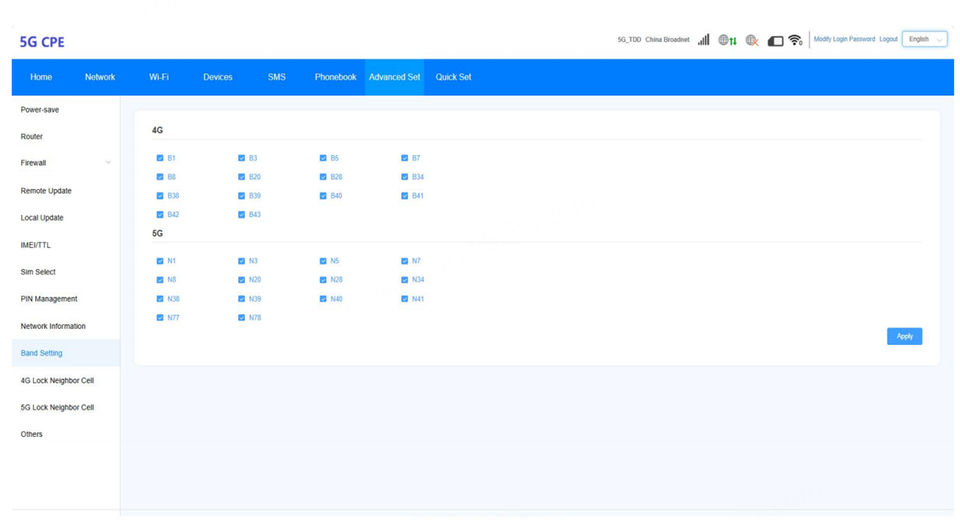Click the Logout link
This screenshot has width=960, height=520.
coord(888,39)
